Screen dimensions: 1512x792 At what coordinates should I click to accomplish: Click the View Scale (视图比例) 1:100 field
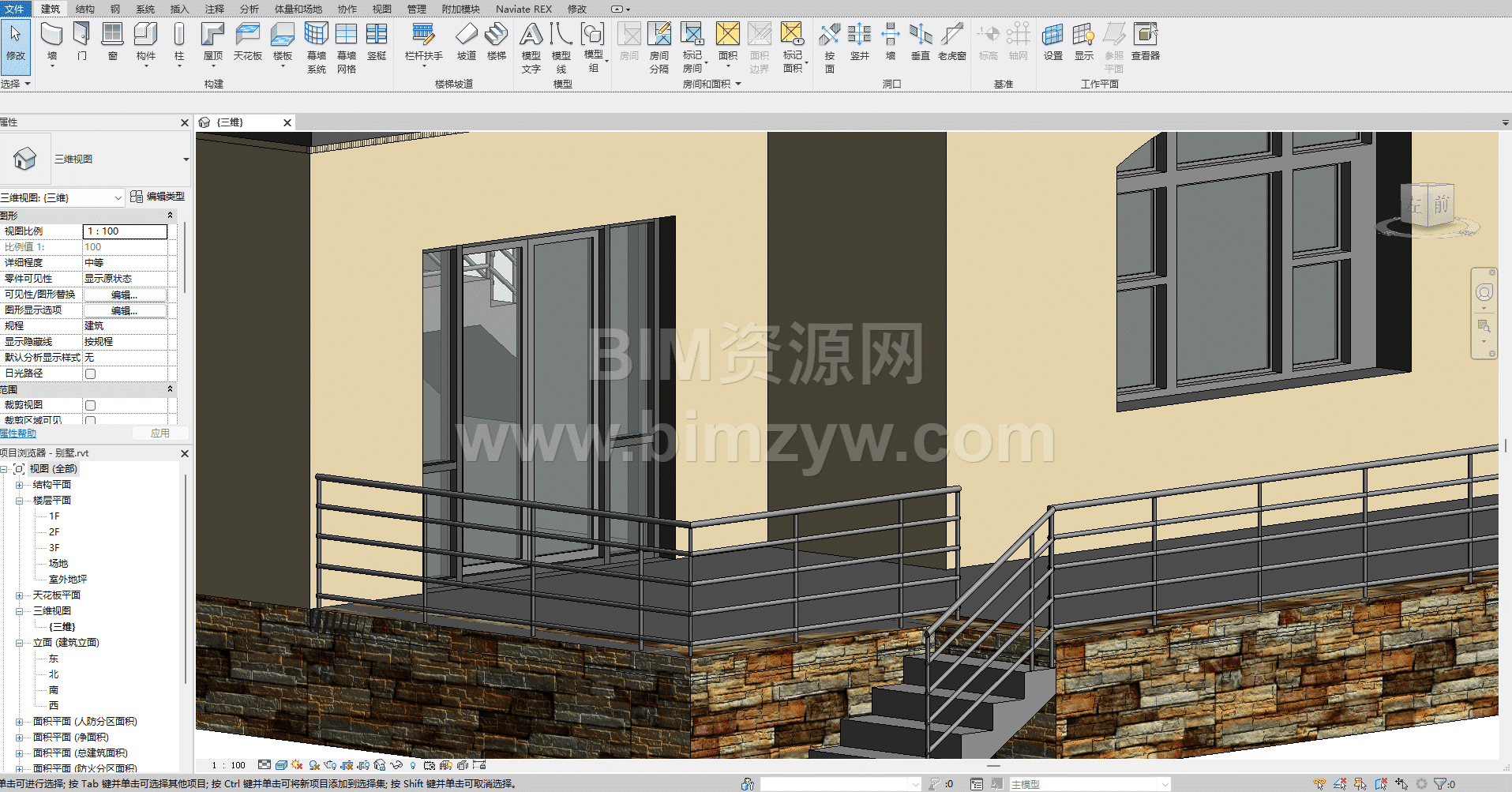(x=125, y=231)
